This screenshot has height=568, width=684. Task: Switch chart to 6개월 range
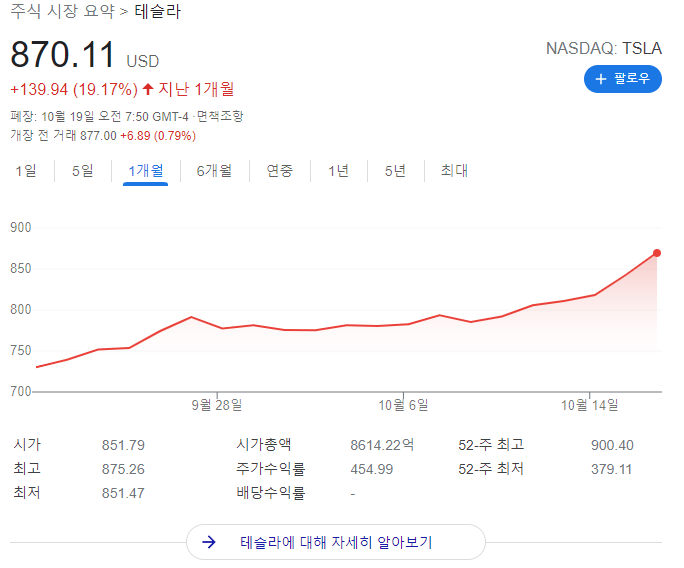[214, 171]
